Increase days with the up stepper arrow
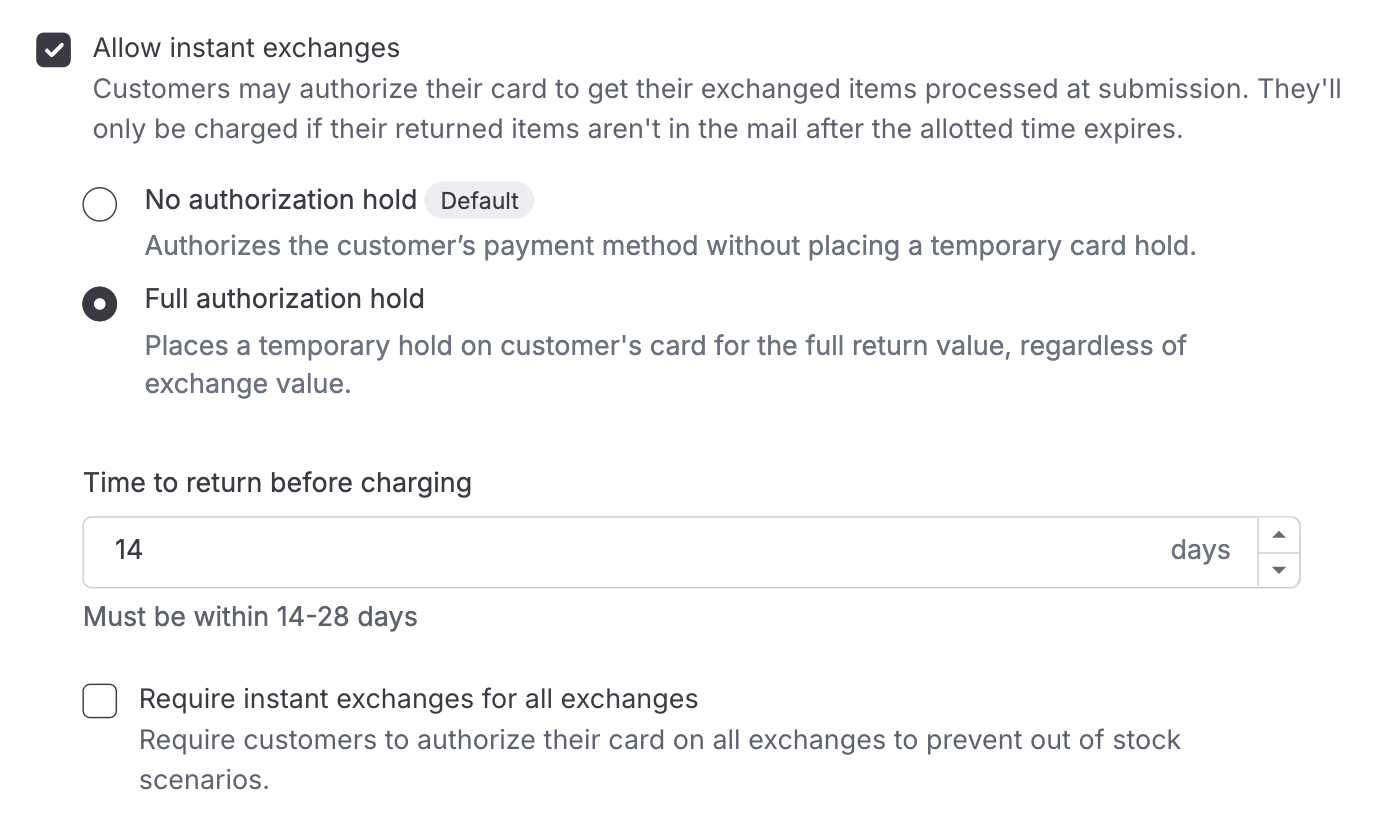This screenshot has height=838, width=1382. tap(1278, 535)
